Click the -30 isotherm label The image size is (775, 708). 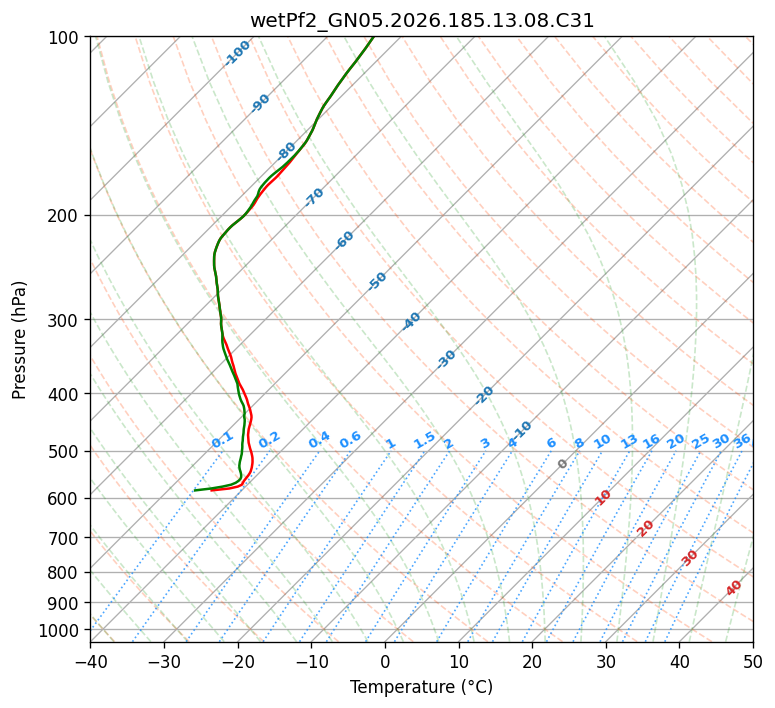pos(446,359)
